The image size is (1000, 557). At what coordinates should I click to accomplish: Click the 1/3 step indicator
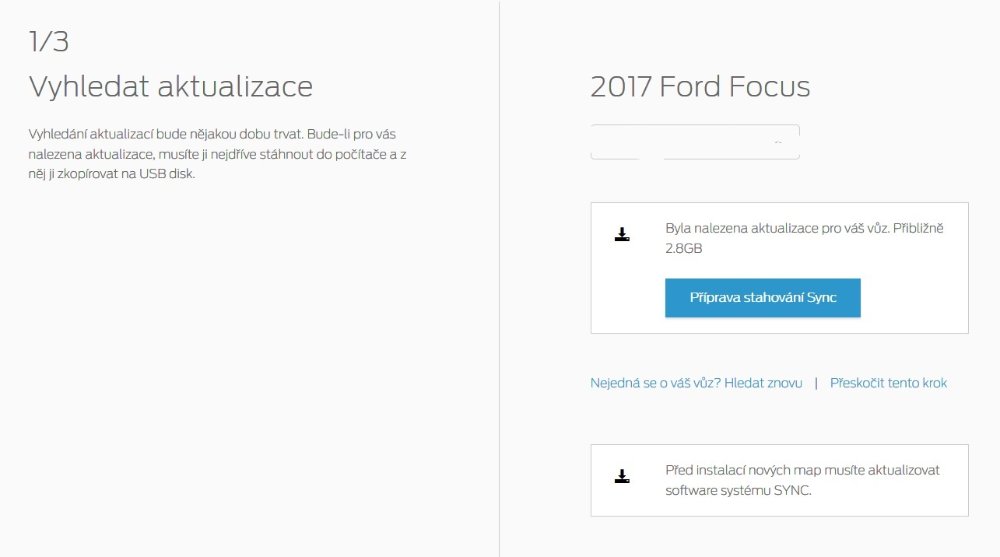click(48, 41)
